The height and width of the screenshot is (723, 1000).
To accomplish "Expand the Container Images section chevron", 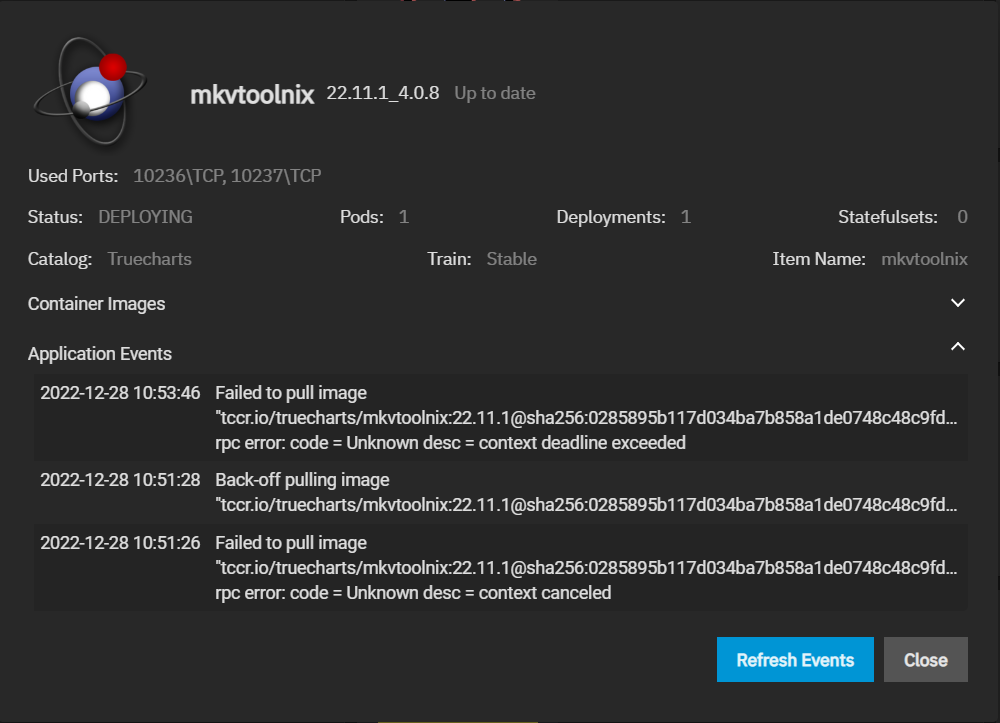I will (x=958, y=303).
